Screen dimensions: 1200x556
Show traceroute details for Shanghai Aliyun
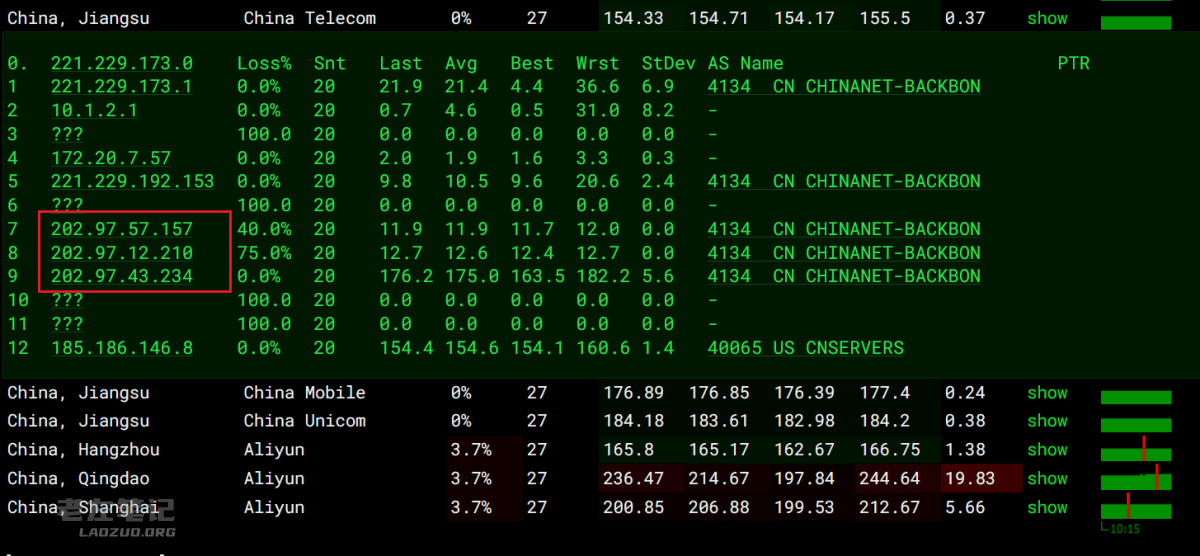pos(1047,507)
